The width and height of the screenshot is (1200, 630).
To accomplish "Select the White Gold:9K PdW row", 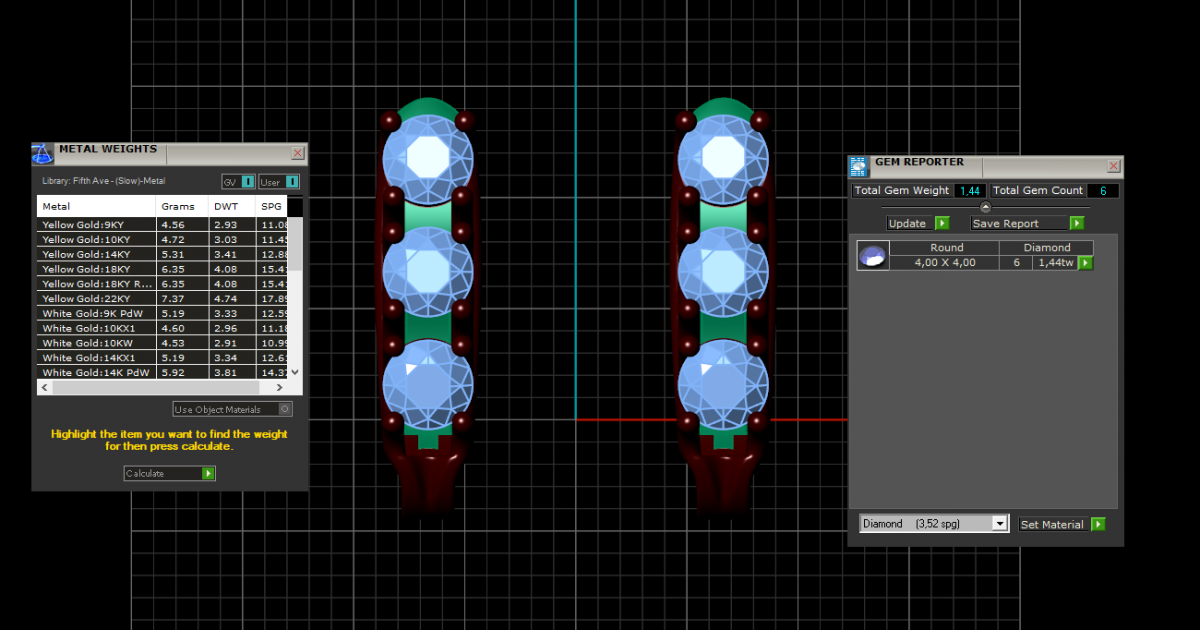I will 163,313.
